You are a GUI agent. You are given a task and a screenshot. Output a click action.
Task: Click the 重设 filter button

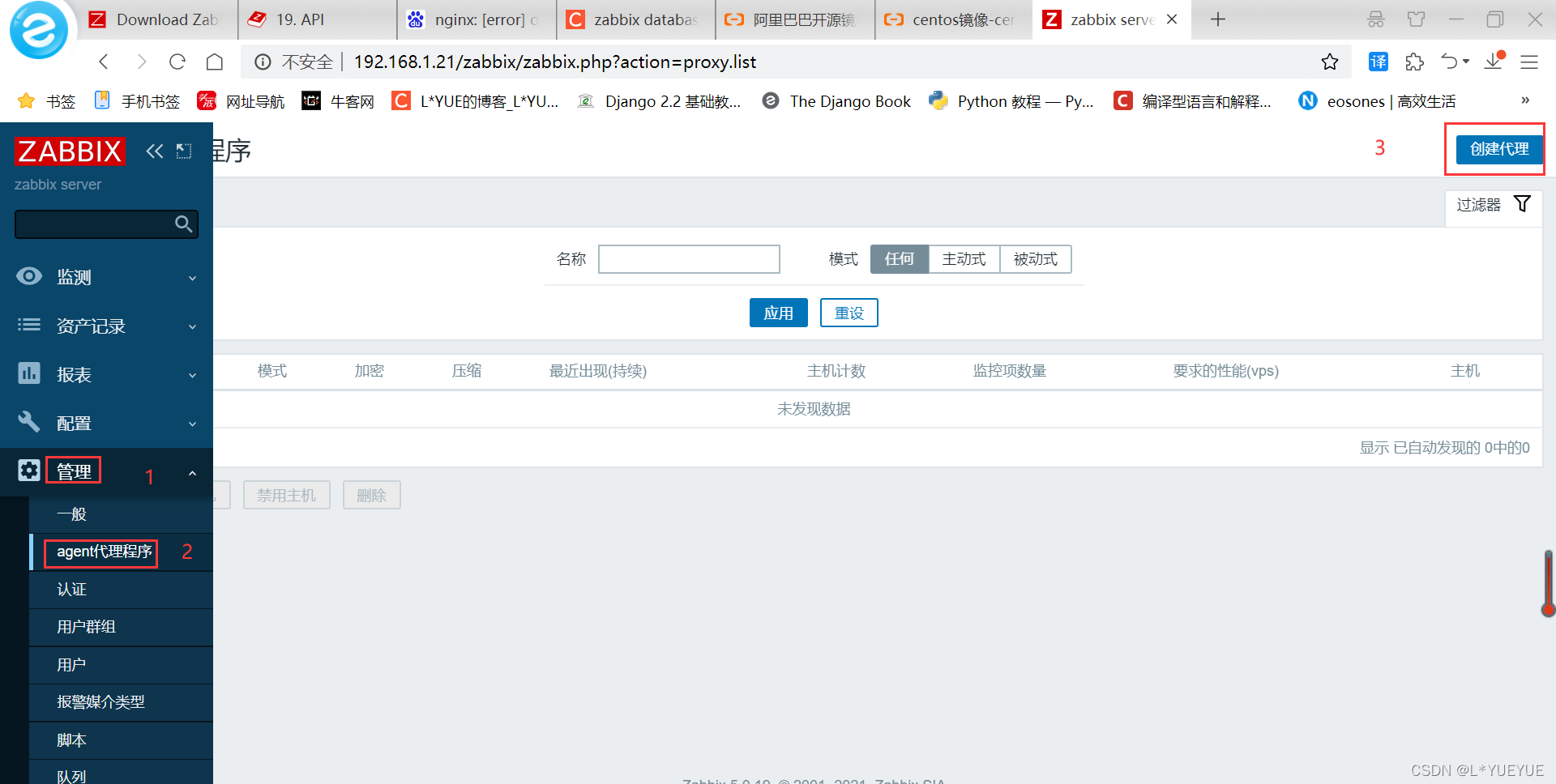pyautogui.click(x=849, y=313)
